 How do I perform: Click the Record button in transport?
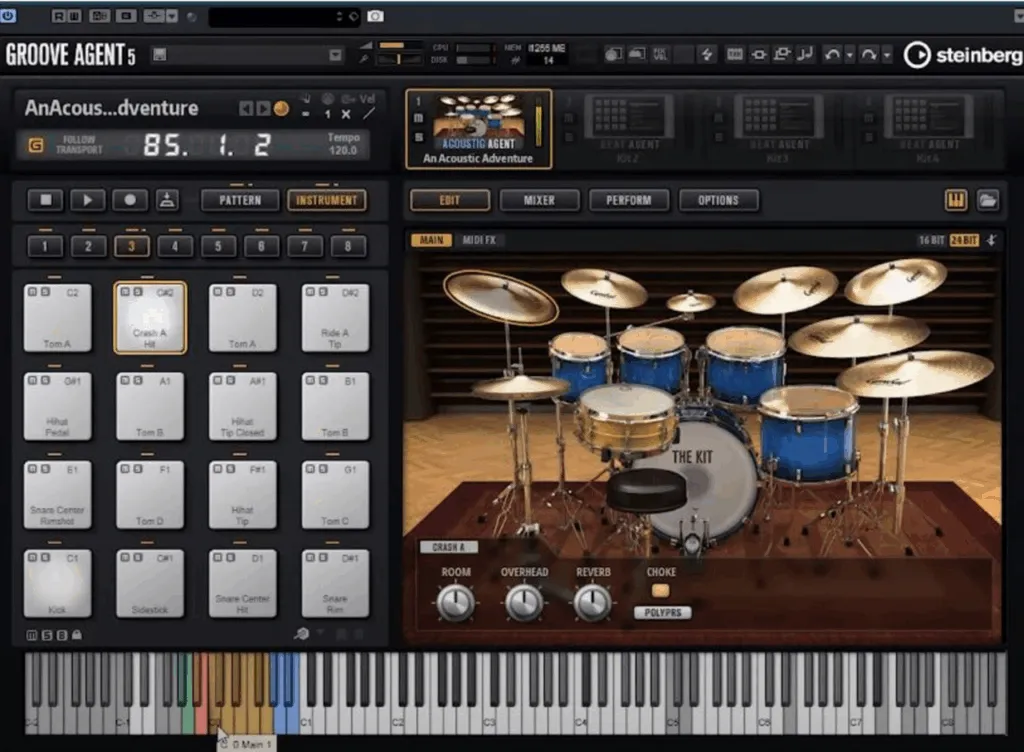pyautogui.click(x=130, y=200)
